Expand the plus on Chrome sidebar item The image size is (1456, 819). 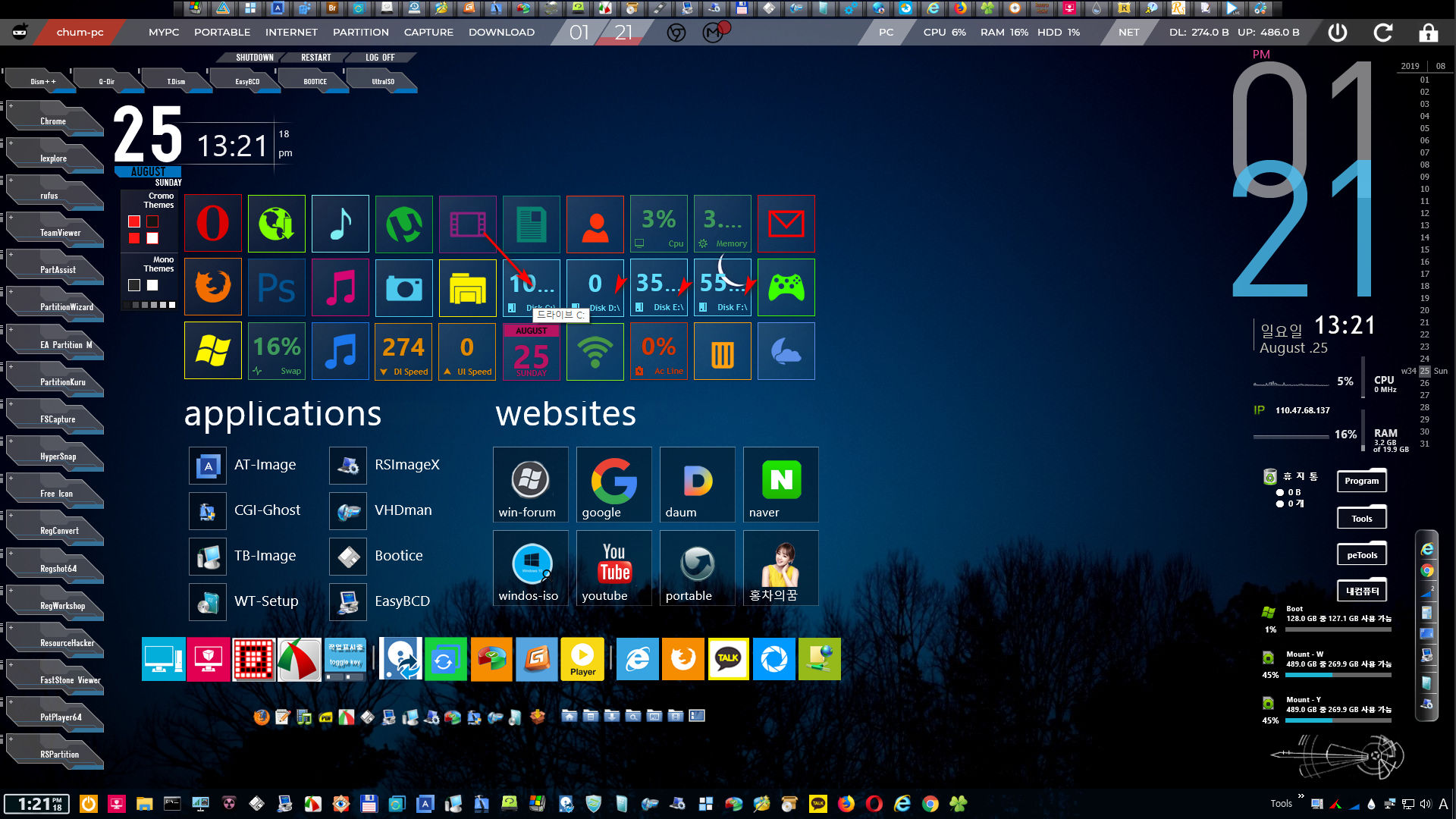coord(11,106)
